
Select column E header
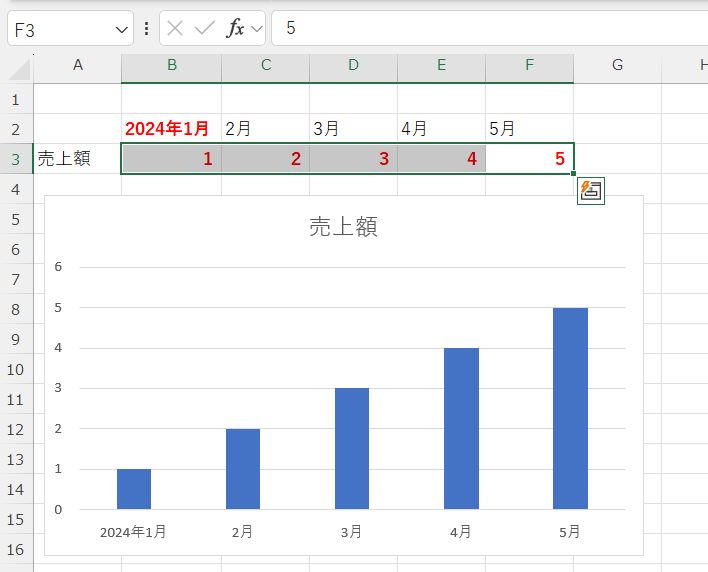[442, 65]
